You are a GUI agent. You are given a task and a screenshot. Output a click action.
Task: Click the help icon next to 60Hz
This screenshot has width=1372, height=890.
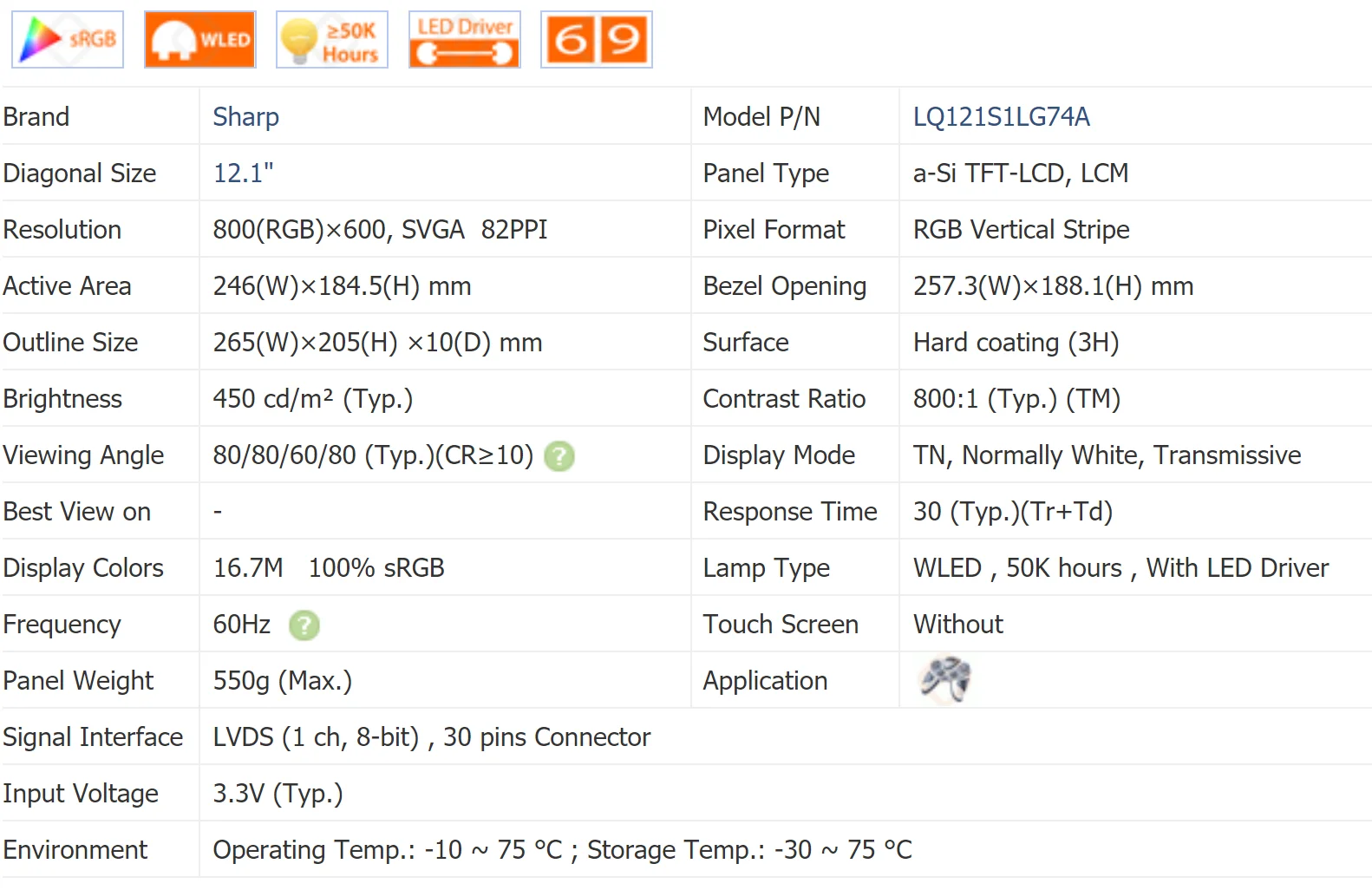pos(304,625)
